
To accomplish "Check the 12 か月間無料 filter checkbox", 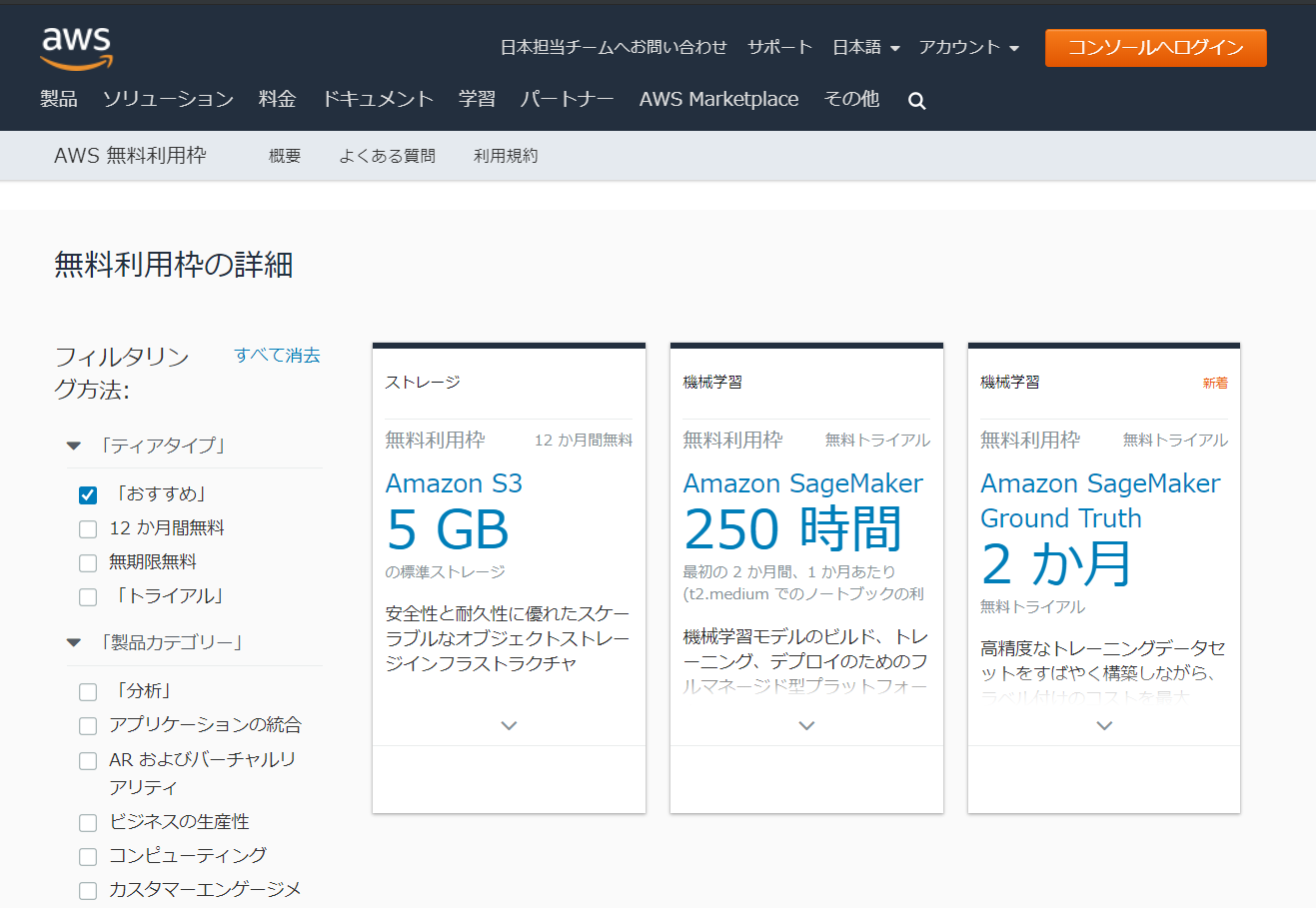I will (x=88, y=529).
